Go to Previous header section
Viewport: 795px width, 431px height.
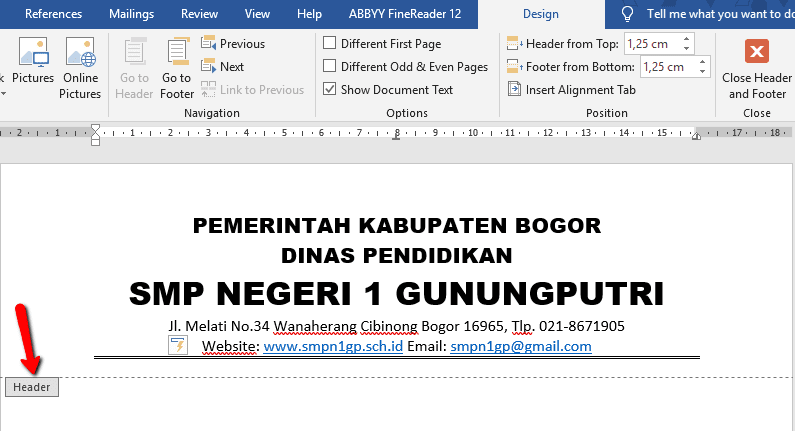point(233,44)
